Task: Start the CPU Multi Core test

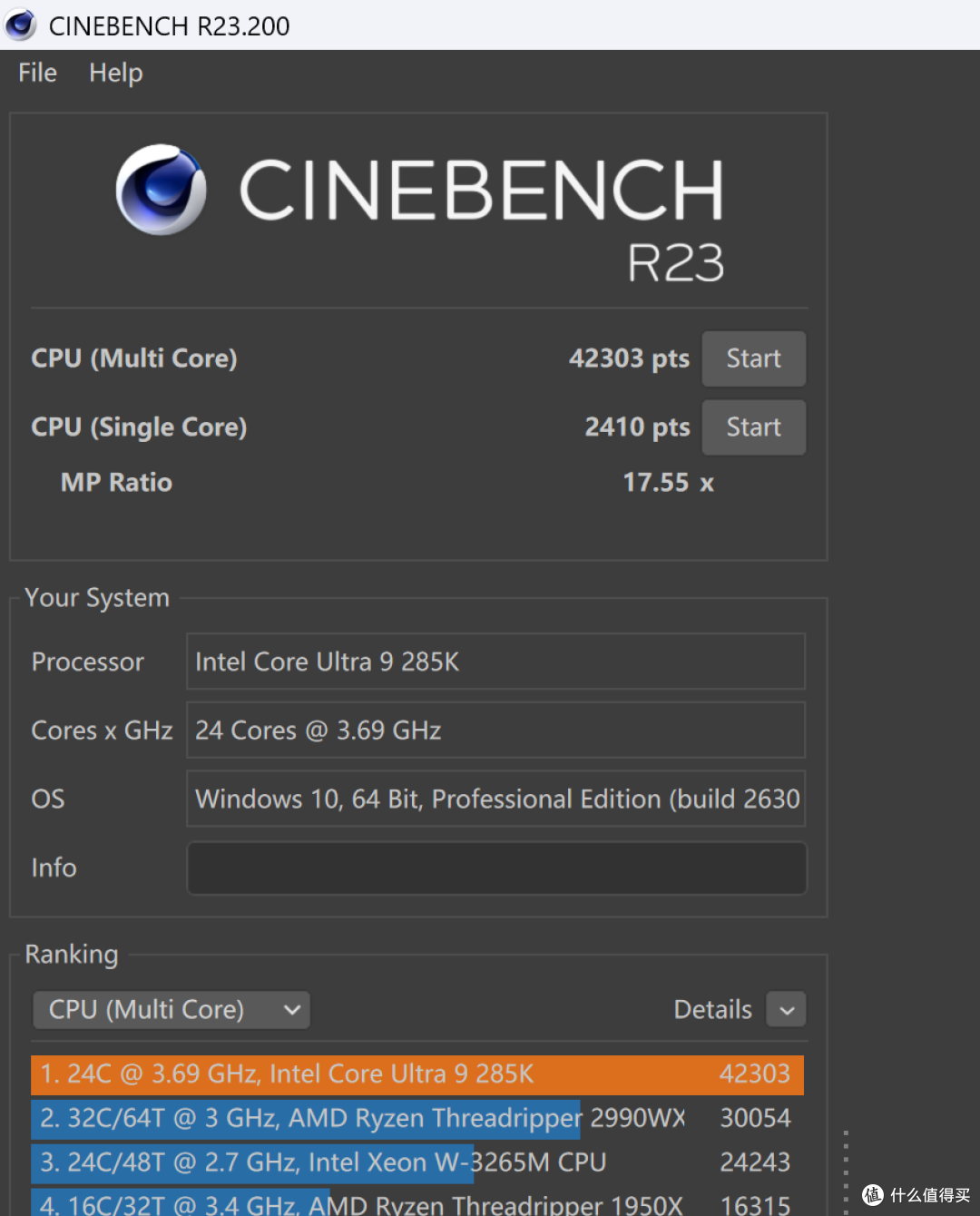Action: click(753, 358)
